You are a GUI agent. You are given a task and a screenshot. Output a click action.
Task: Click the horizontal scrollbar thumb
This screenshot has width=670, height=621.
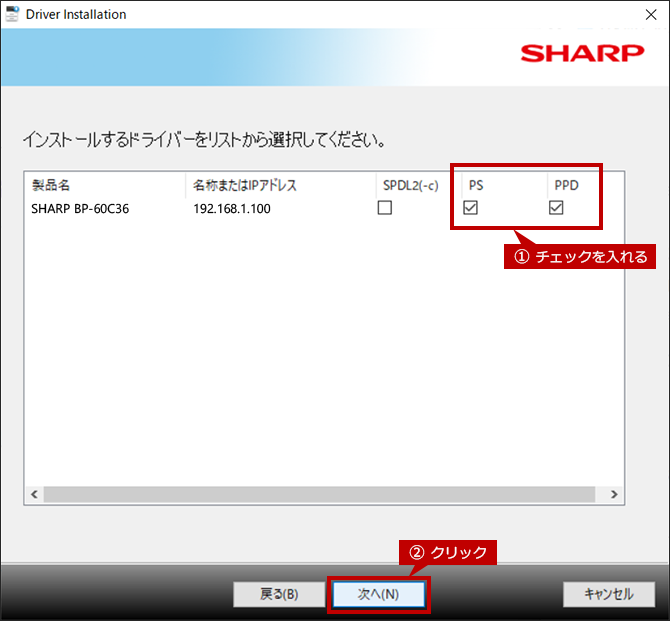click(x=319, y=494)
